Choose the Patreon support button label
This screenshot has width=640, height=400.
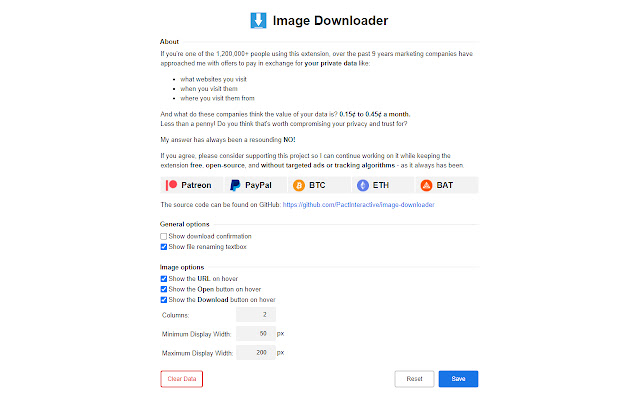(x=196, y=185)
